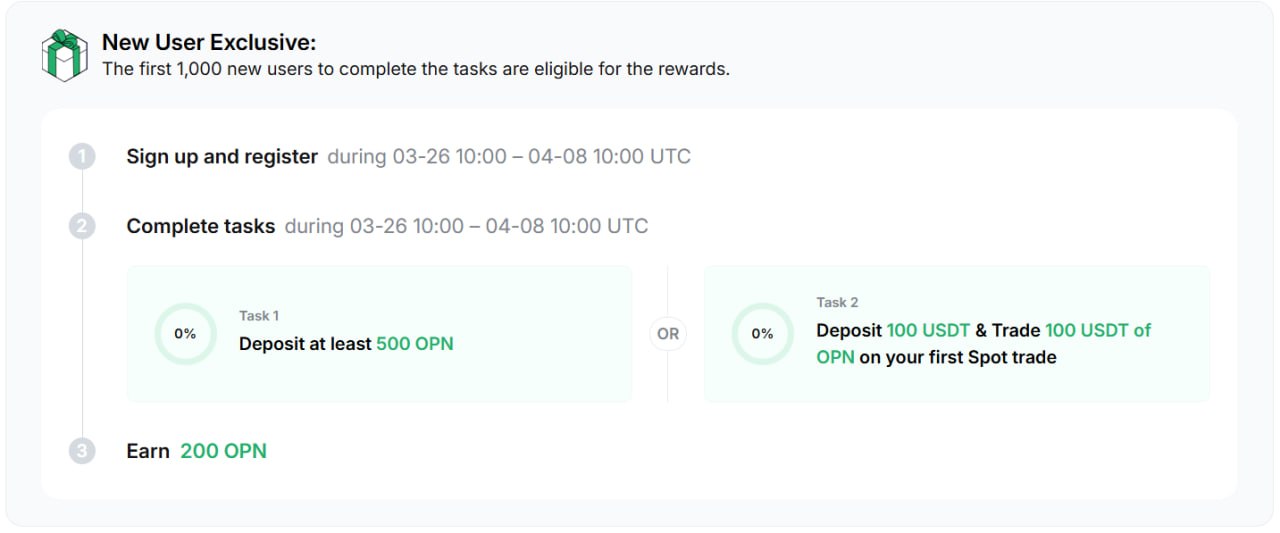
Task: Select the step 2 number circle
Action: (x=82, y=226)
